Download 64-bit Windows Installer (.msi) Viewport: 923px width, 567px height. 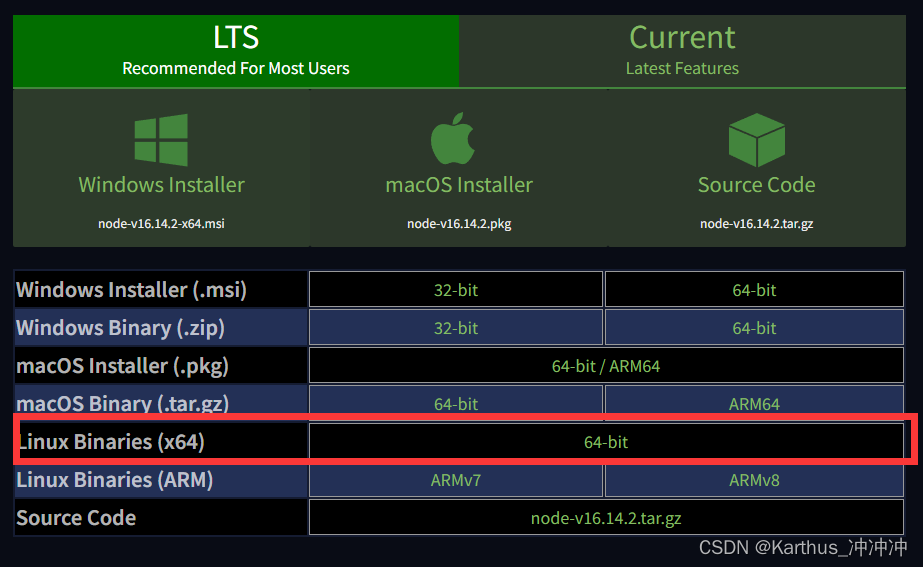click(754, 289)
